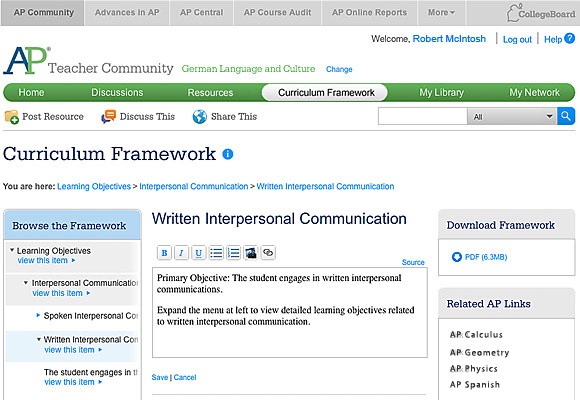
Task: Open the Home tab
Action: coord(31,93)
